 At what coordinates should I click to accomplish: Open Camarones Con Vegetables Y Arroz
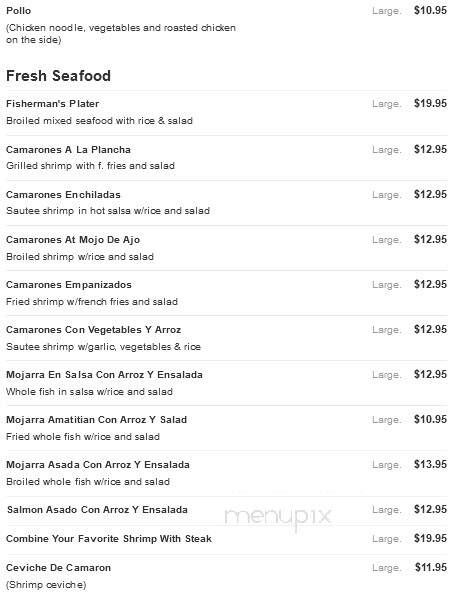pos(94,330)
